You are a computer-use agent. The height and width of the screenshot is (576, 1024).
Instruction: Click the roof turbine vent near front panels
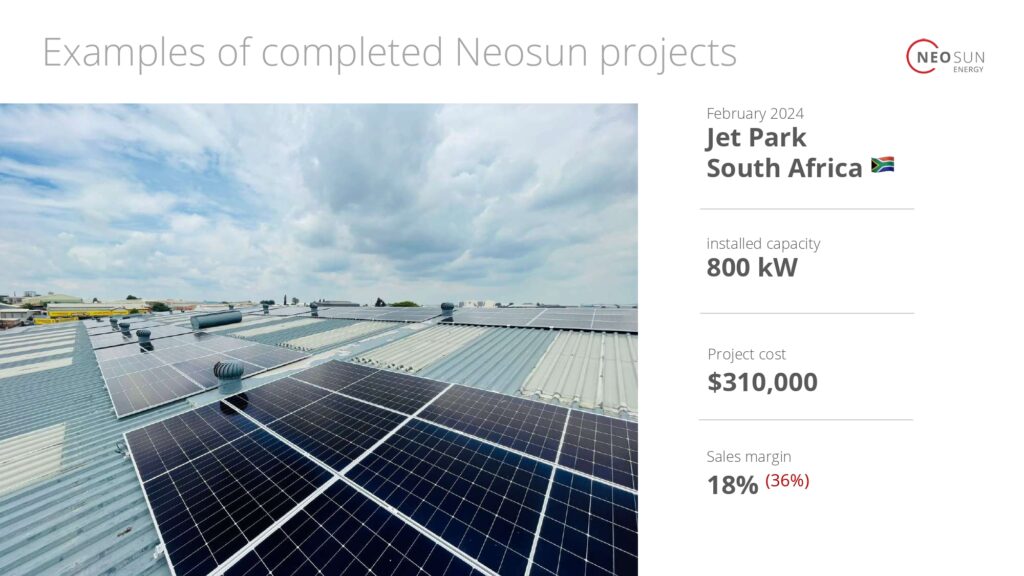click(229, 377)
